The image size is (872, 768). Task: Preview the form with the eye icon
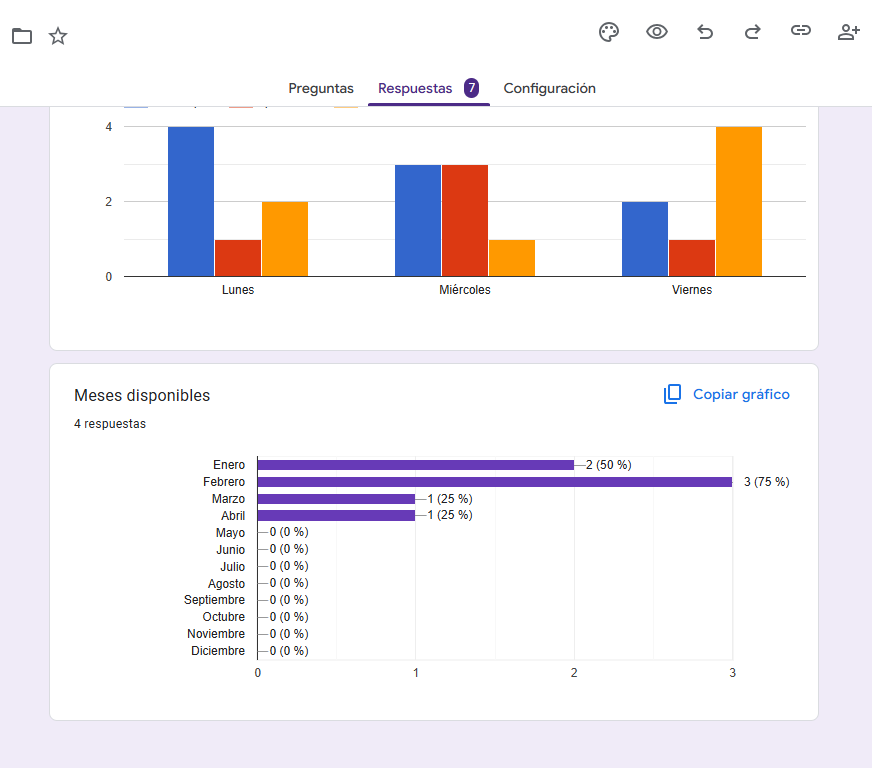(x=657, y=32)
